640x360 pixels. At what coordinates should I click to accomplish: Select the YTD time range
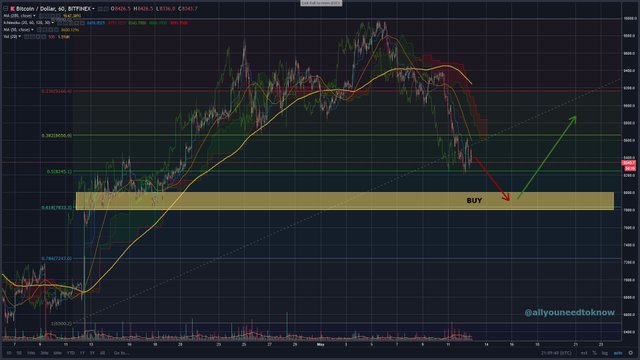click(x=71, y=353)
